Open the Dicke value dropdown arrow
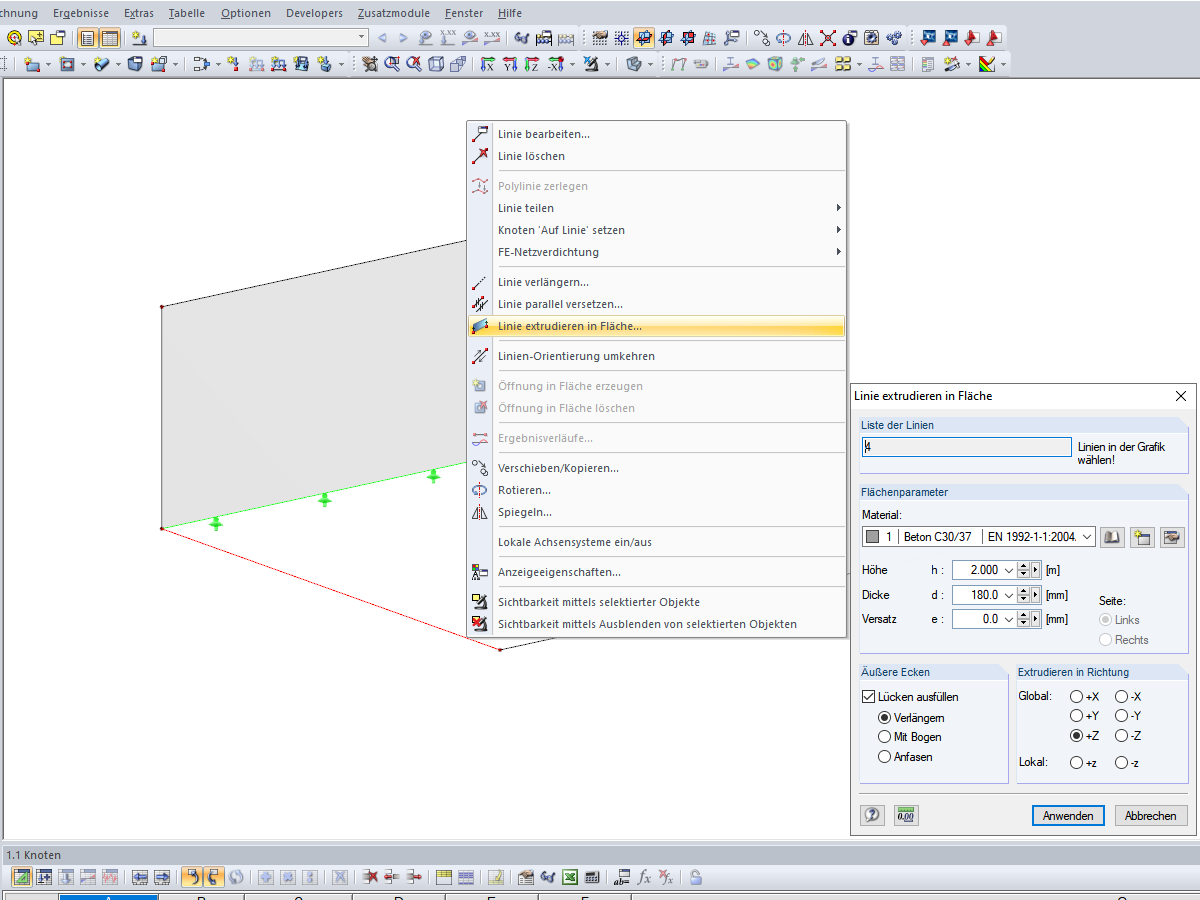 coord(1008,595)
